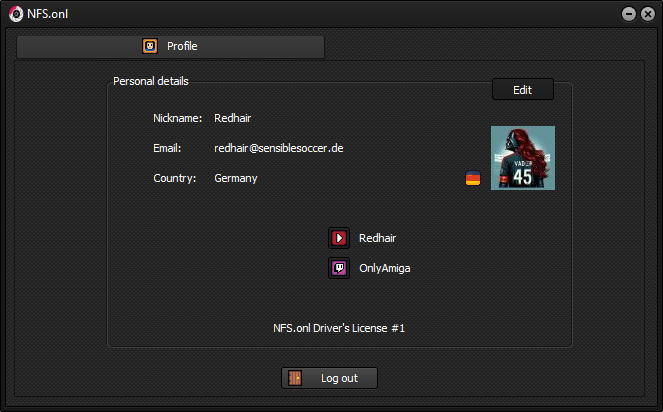Click the Country: label
The height and width of the screenshot is (412, 663).
pyautogui.click(x=175, y=178)
